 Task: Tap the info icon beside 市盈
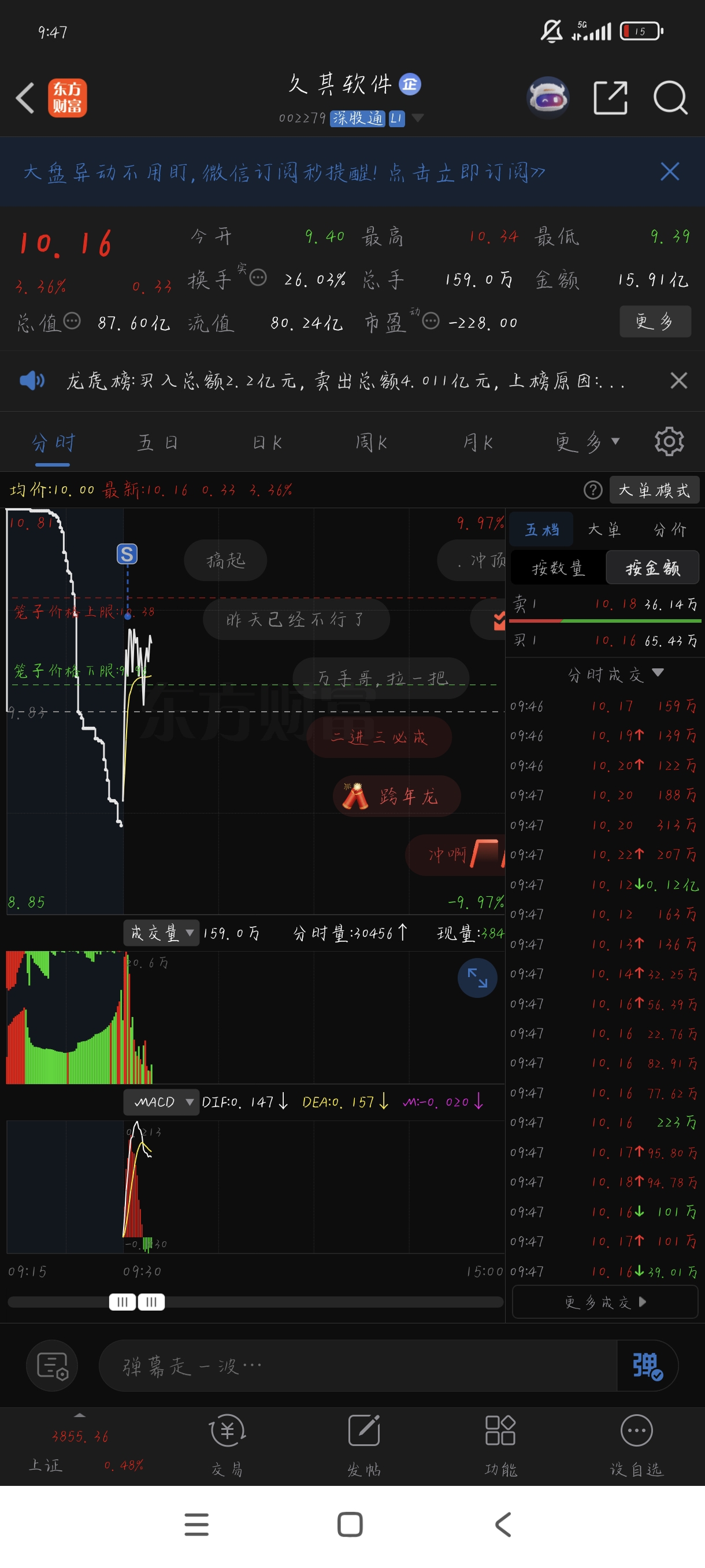coord(431,321)
